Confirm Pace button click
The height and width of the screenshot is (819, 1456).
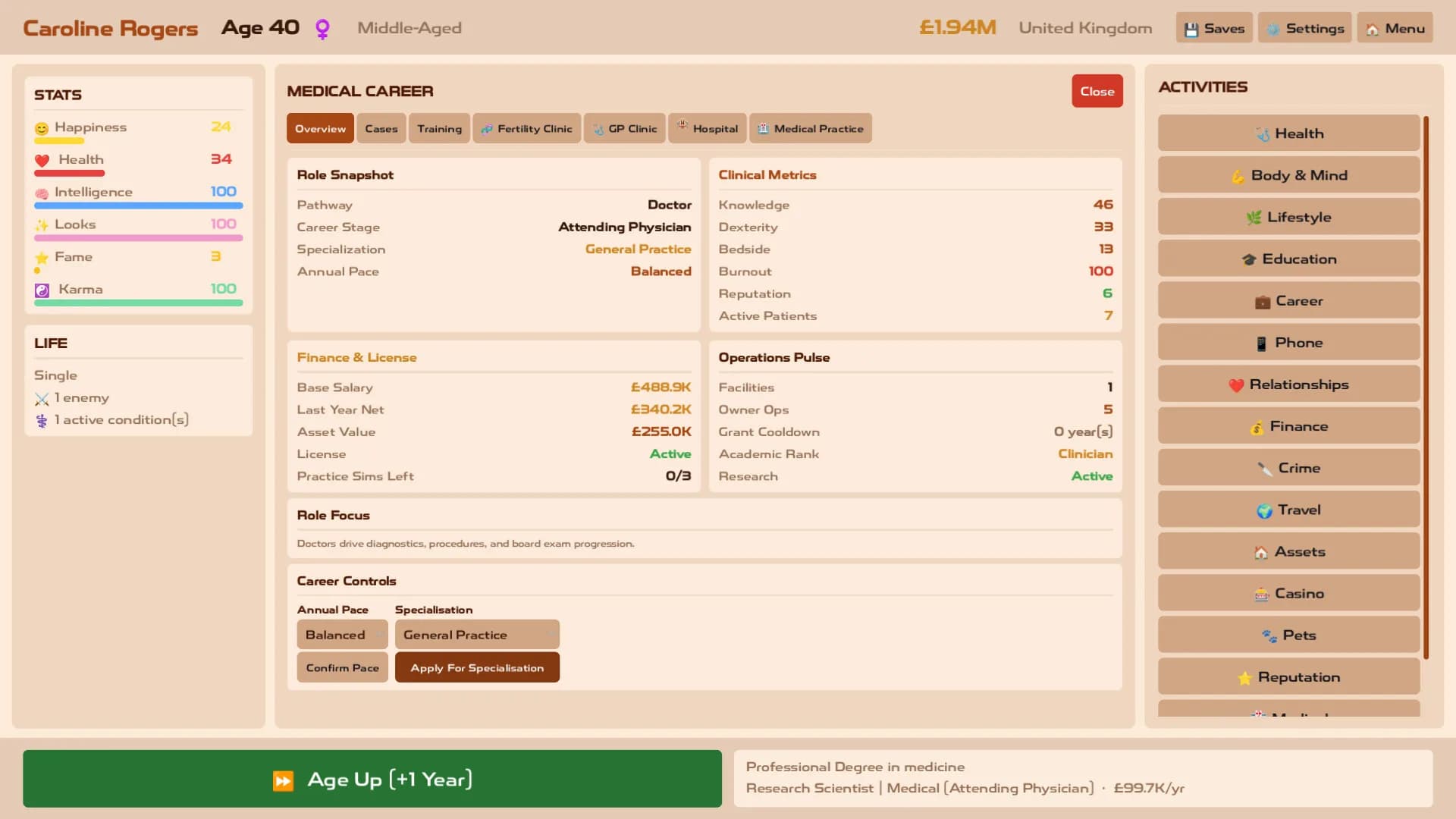(342, 667)
